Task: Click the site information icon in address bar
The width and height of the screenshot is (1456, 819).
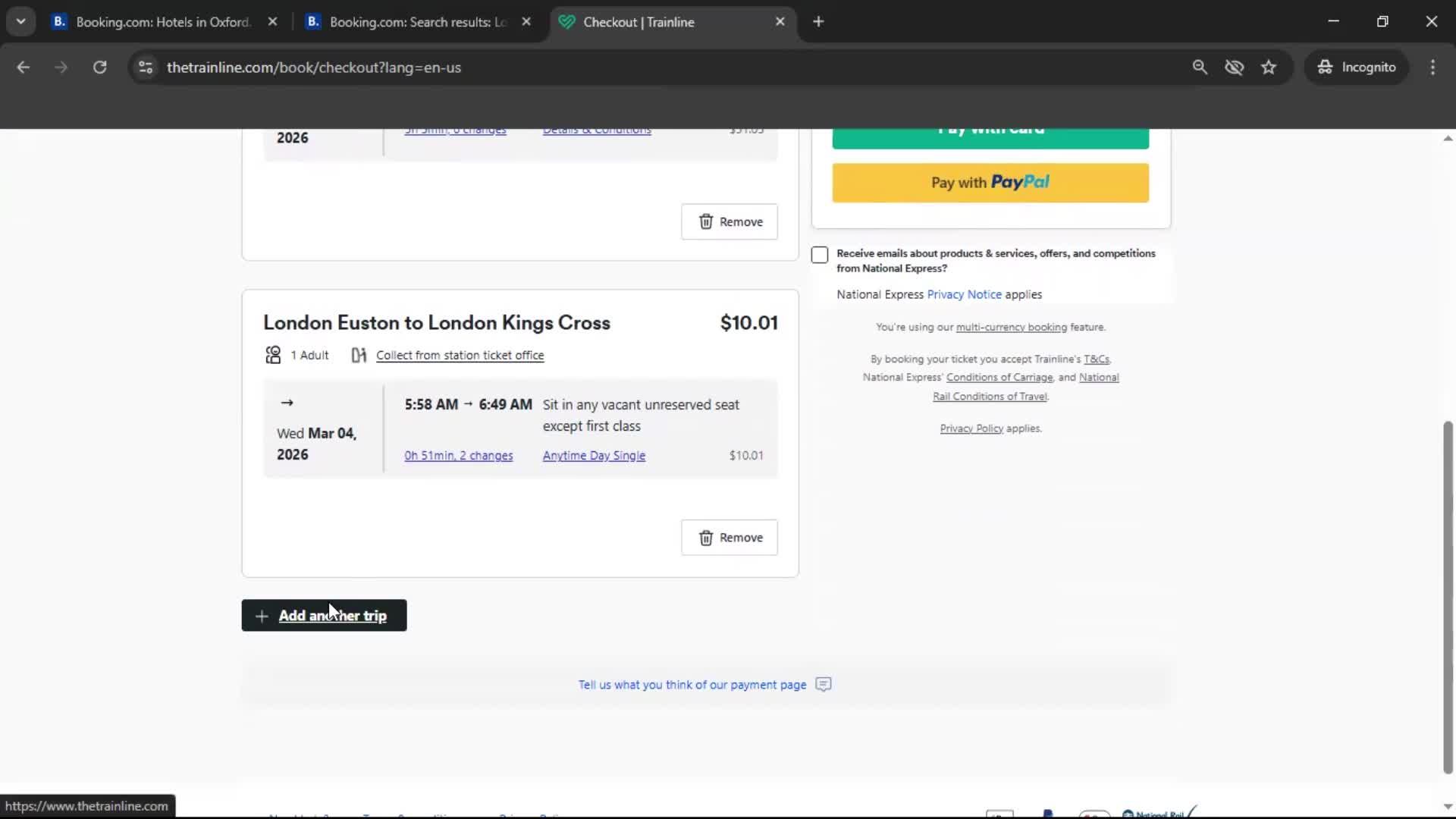Action: [x=145, y=67]
